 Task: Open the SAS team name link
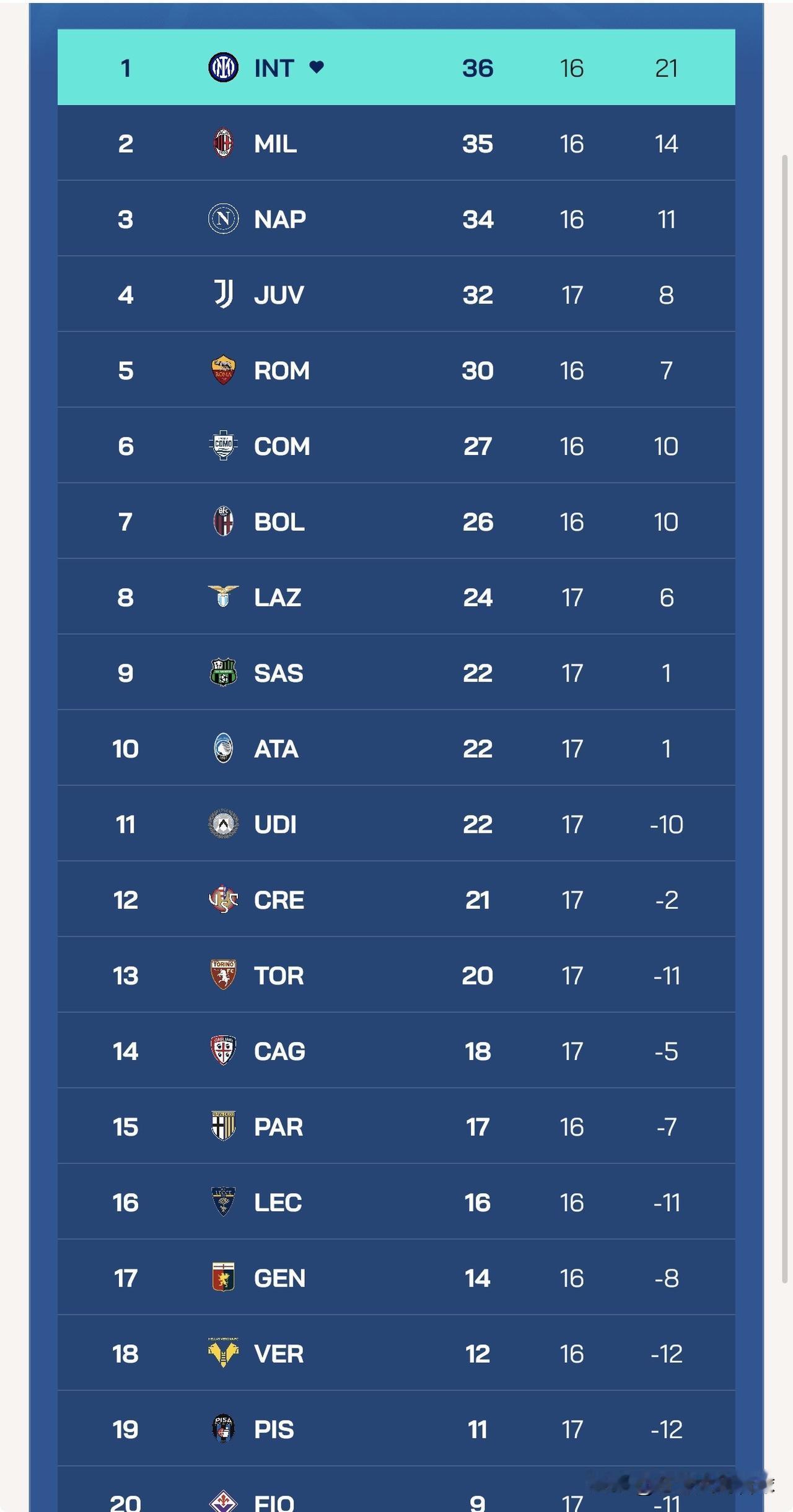click(279, 673)
